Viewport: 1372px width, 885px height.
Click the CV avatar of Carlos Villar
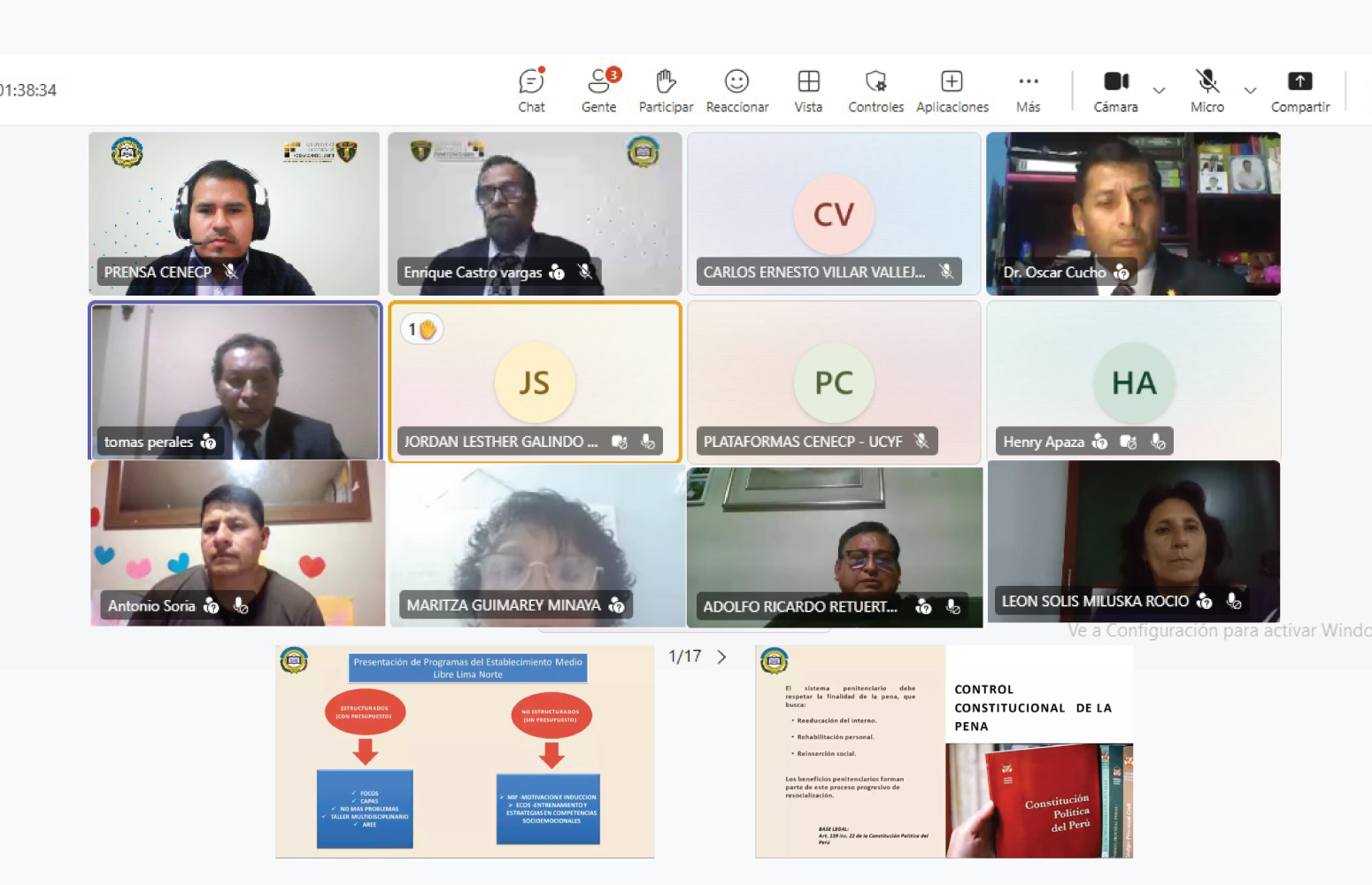[834, 214]
